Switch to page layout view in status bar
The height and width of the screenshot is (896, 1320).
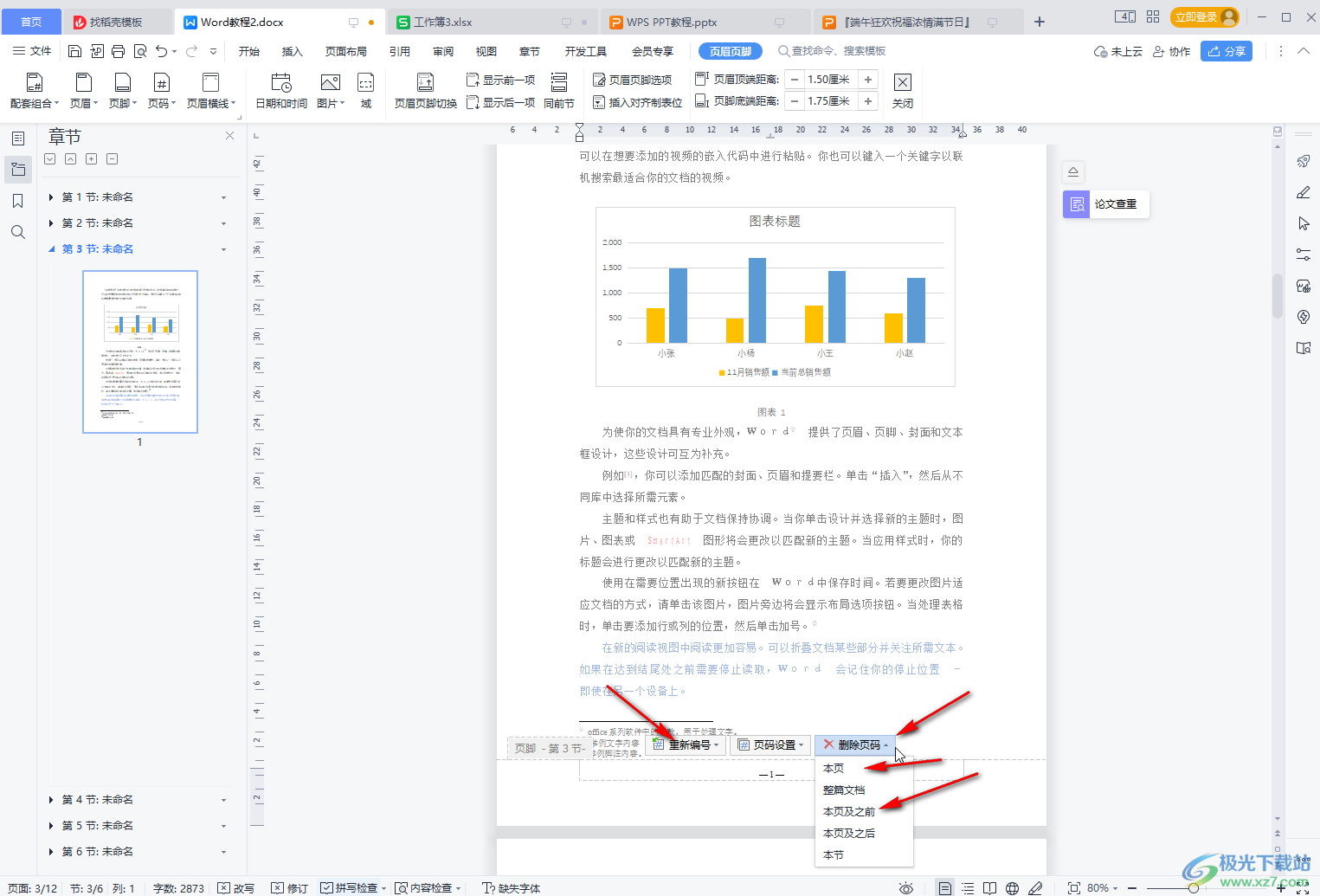coord(945,888)
